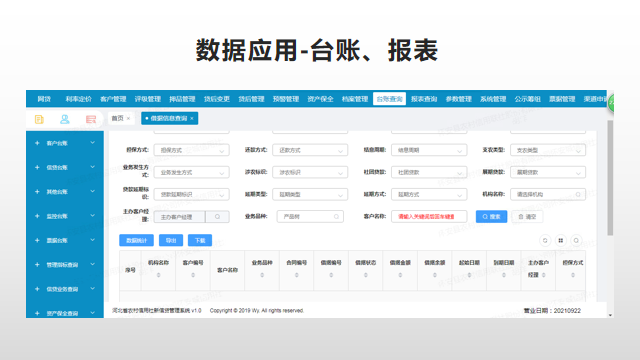This screenshot has width=640, height=360.
Task: Click the round grid columns icon
Action: (x=560, y=240)
